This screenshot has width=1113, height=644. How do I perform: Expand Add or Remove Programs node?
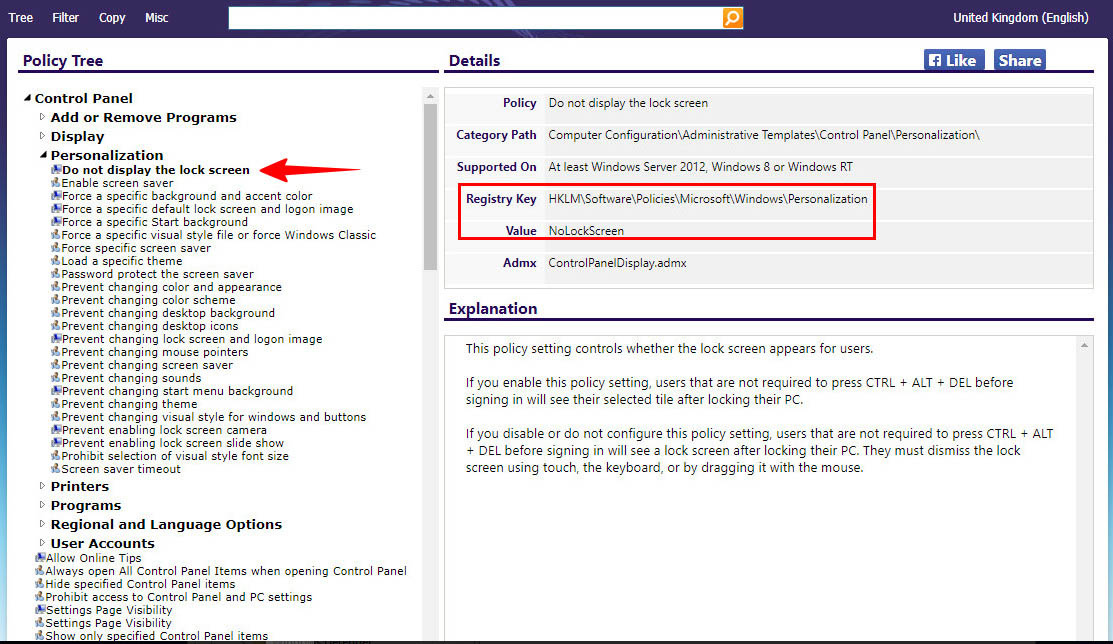pos(42,117)
